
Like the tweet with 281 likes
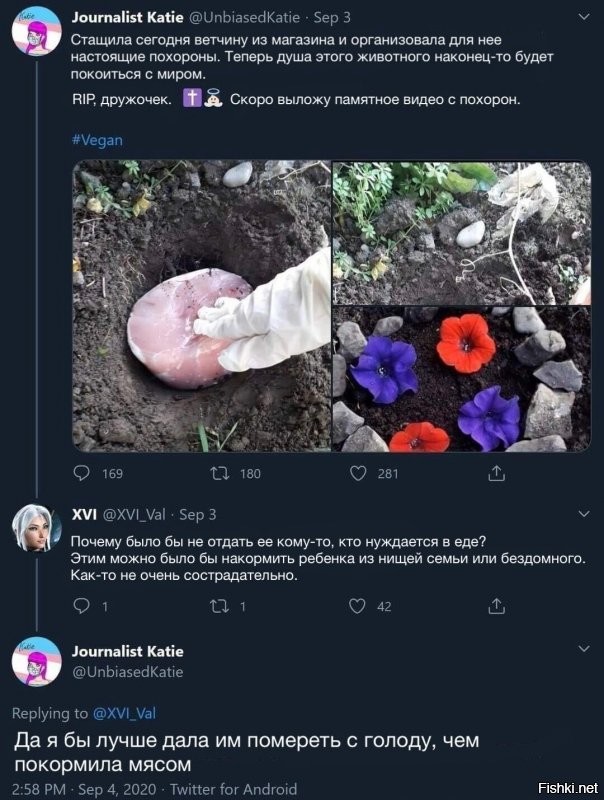pyautogui.click(x=358, y=473)
